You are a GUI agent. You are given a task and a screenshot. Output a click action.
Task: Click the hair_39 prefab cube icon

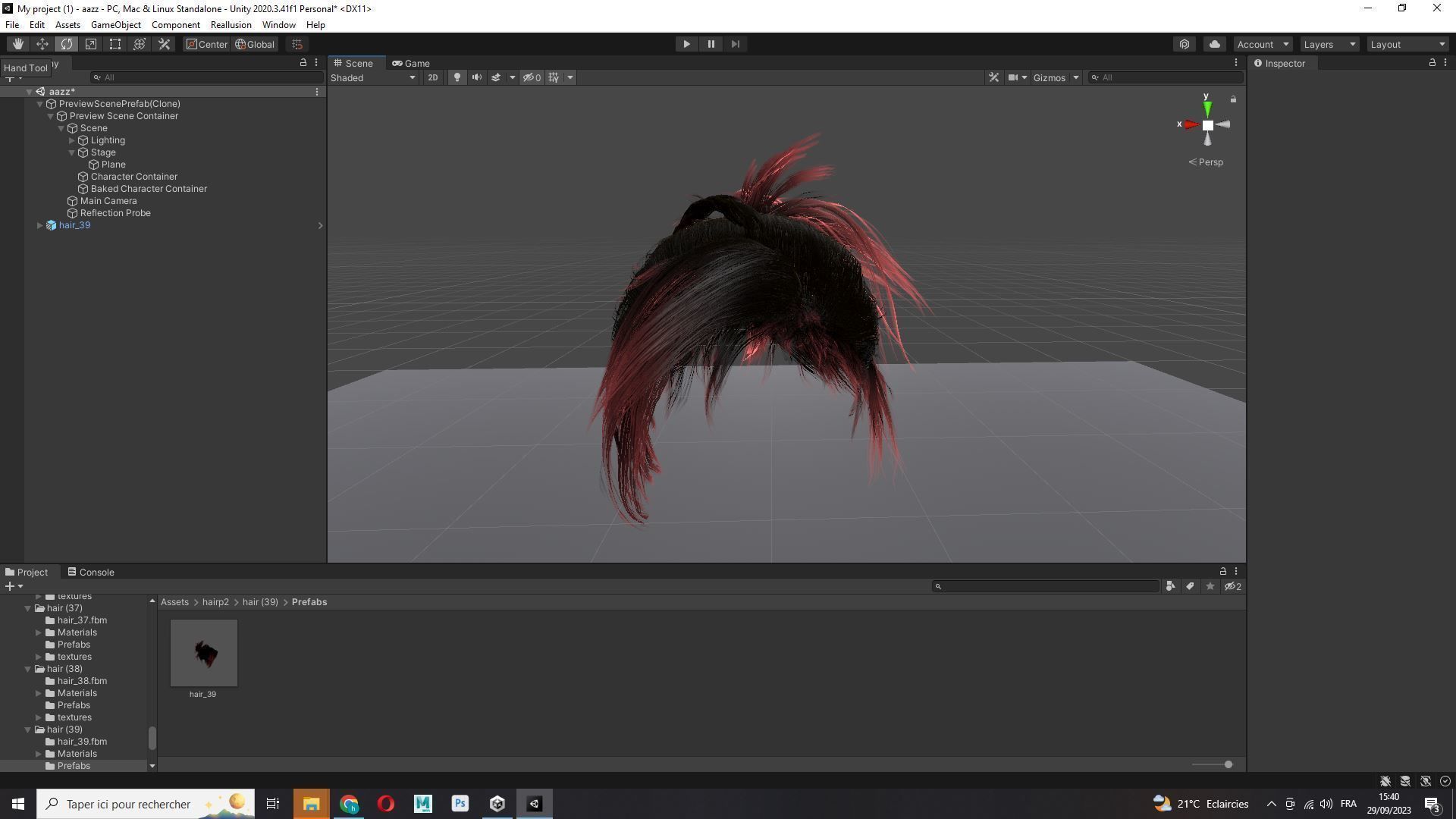pyautogui.click(x=51, y=225)
